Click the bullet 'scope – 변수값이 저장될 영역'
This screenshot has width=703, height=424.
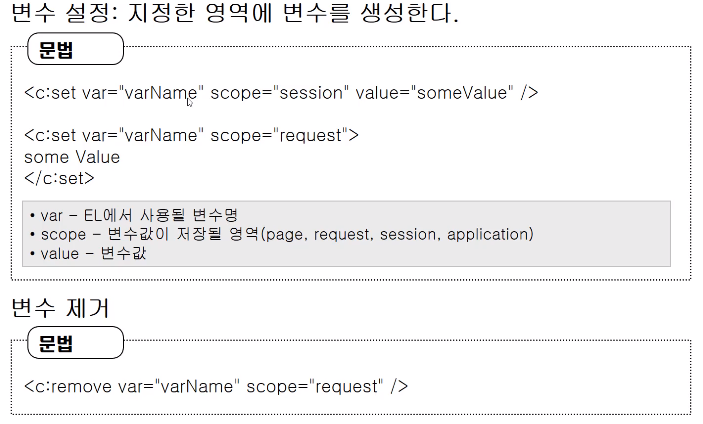pos(282,234)
